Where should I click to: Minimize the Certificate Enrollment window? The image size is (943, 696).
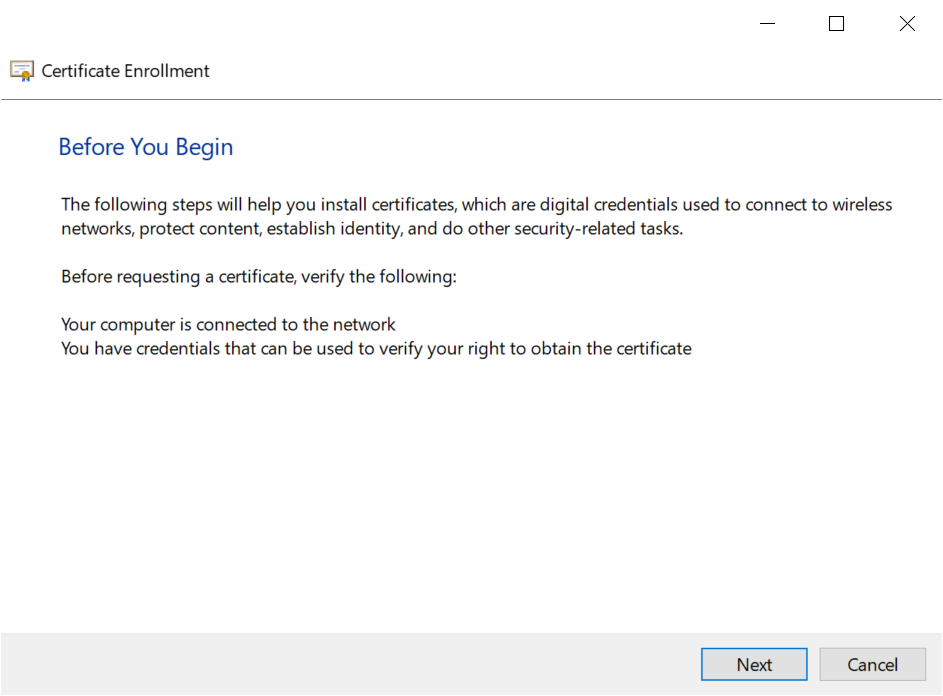[767, 24]
